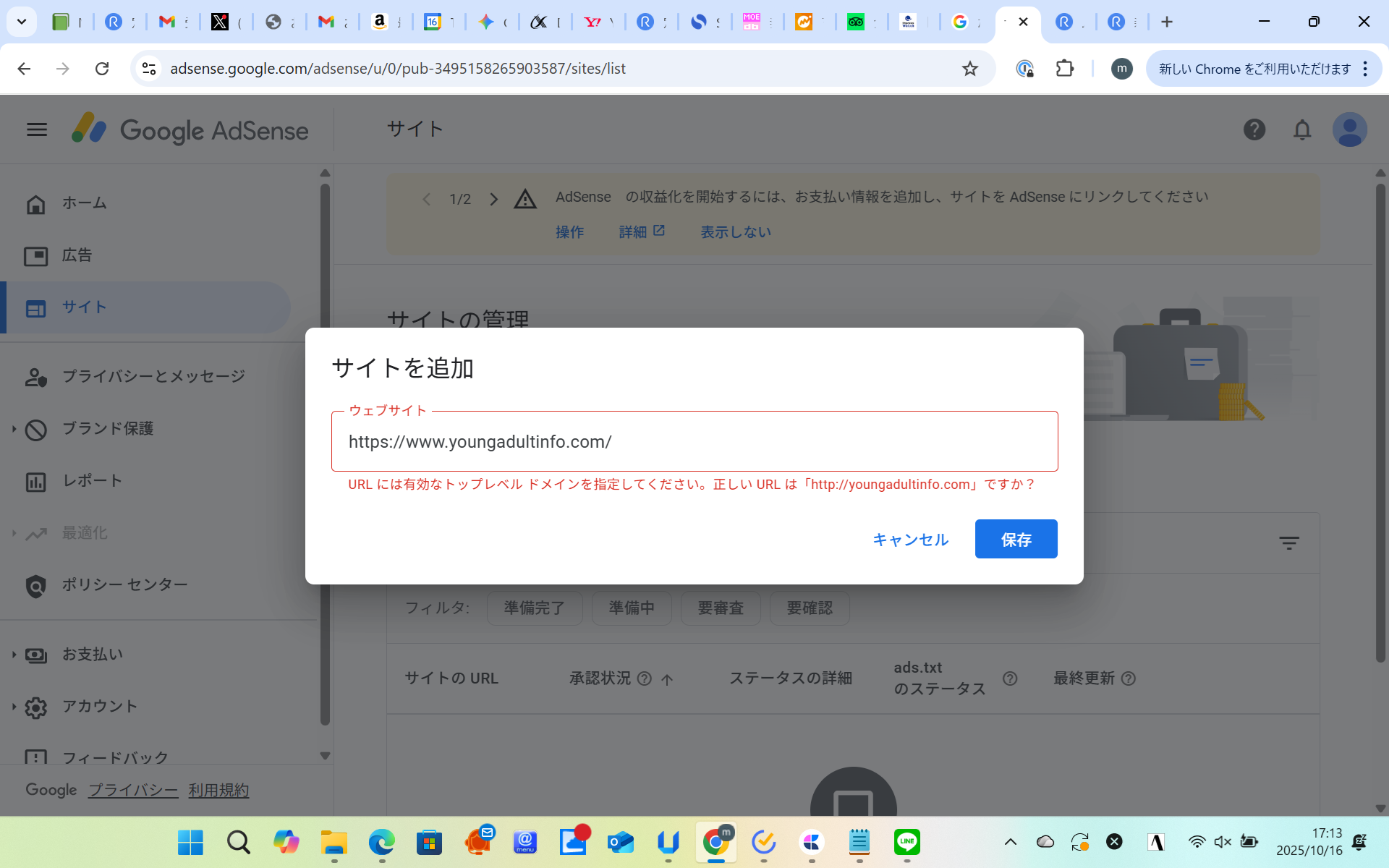Image resolution: width=1389 pixels, height=868 pixels.
Task: Toggle the 要審査 filter chip
Action: tap(720, 608)
